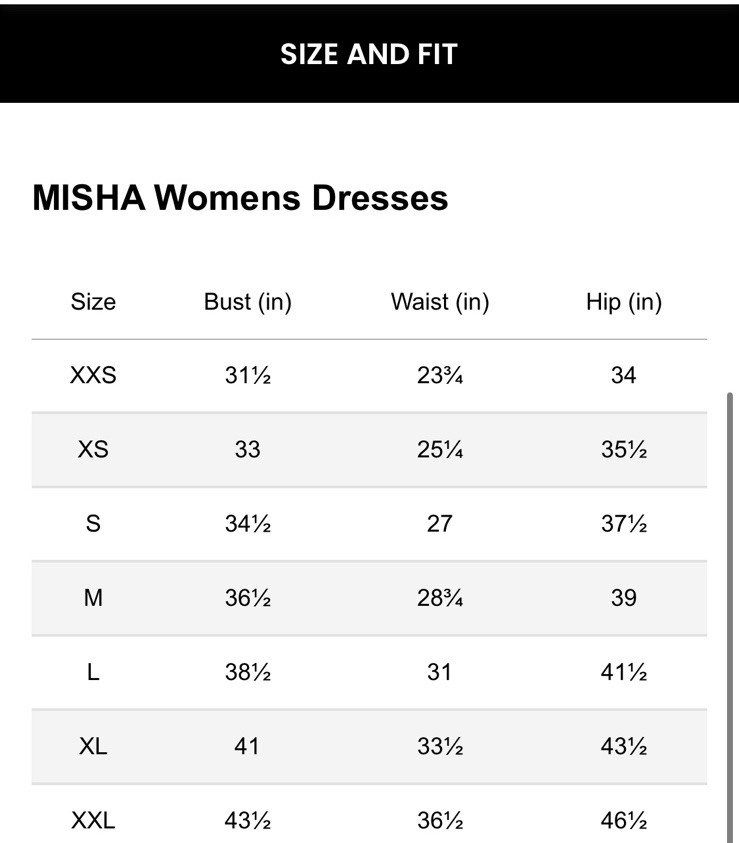The image size is (739, 843).
Task: Select the XXS size row label
Action: coord(93,375)
